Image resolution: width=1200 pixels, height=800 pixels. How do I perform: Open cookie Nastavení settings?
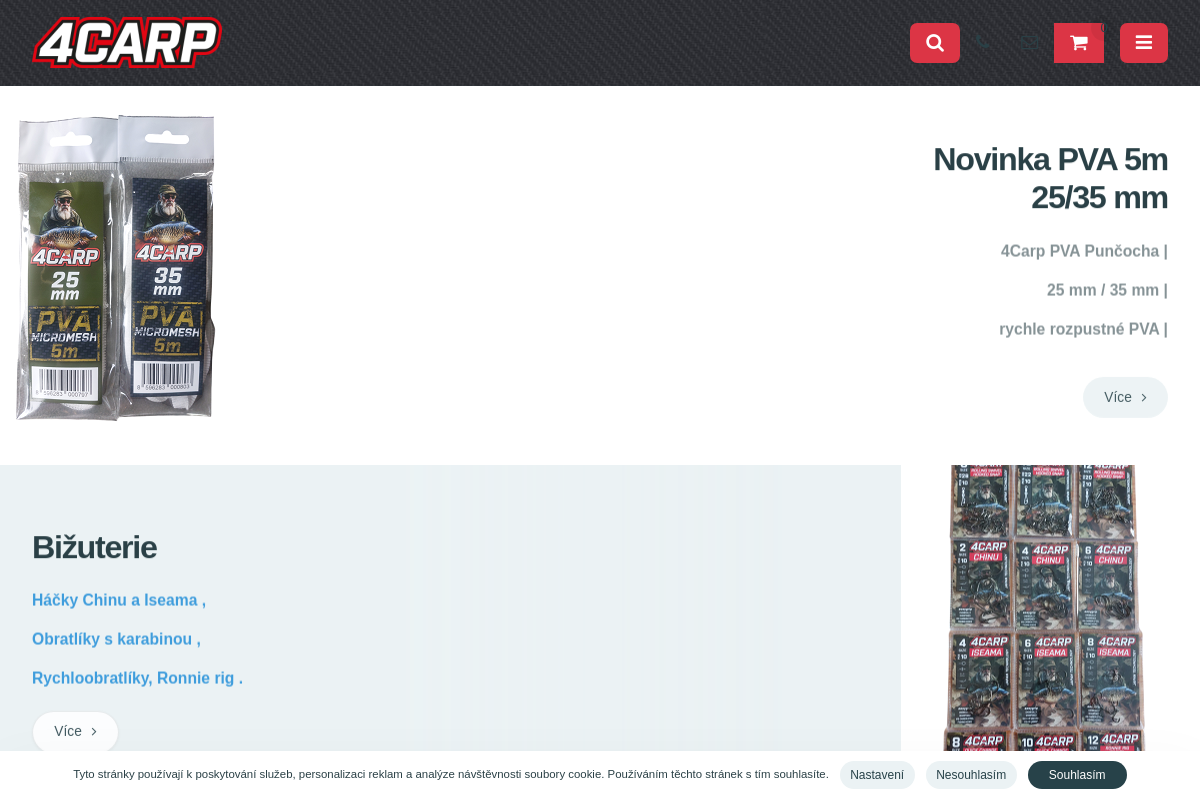[877, 775]
